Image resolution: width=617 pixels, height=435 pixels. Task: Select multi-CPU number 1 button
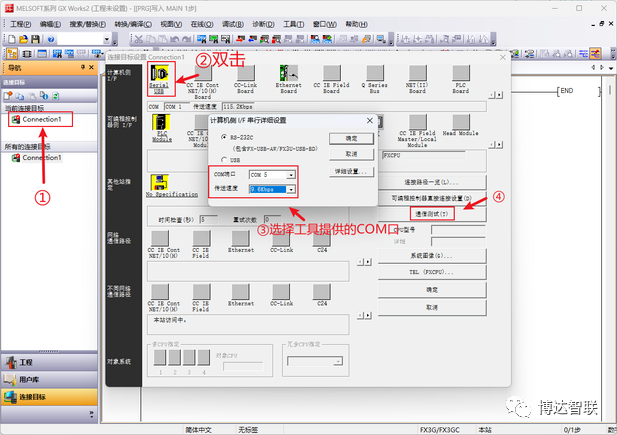tap(160, 357)
